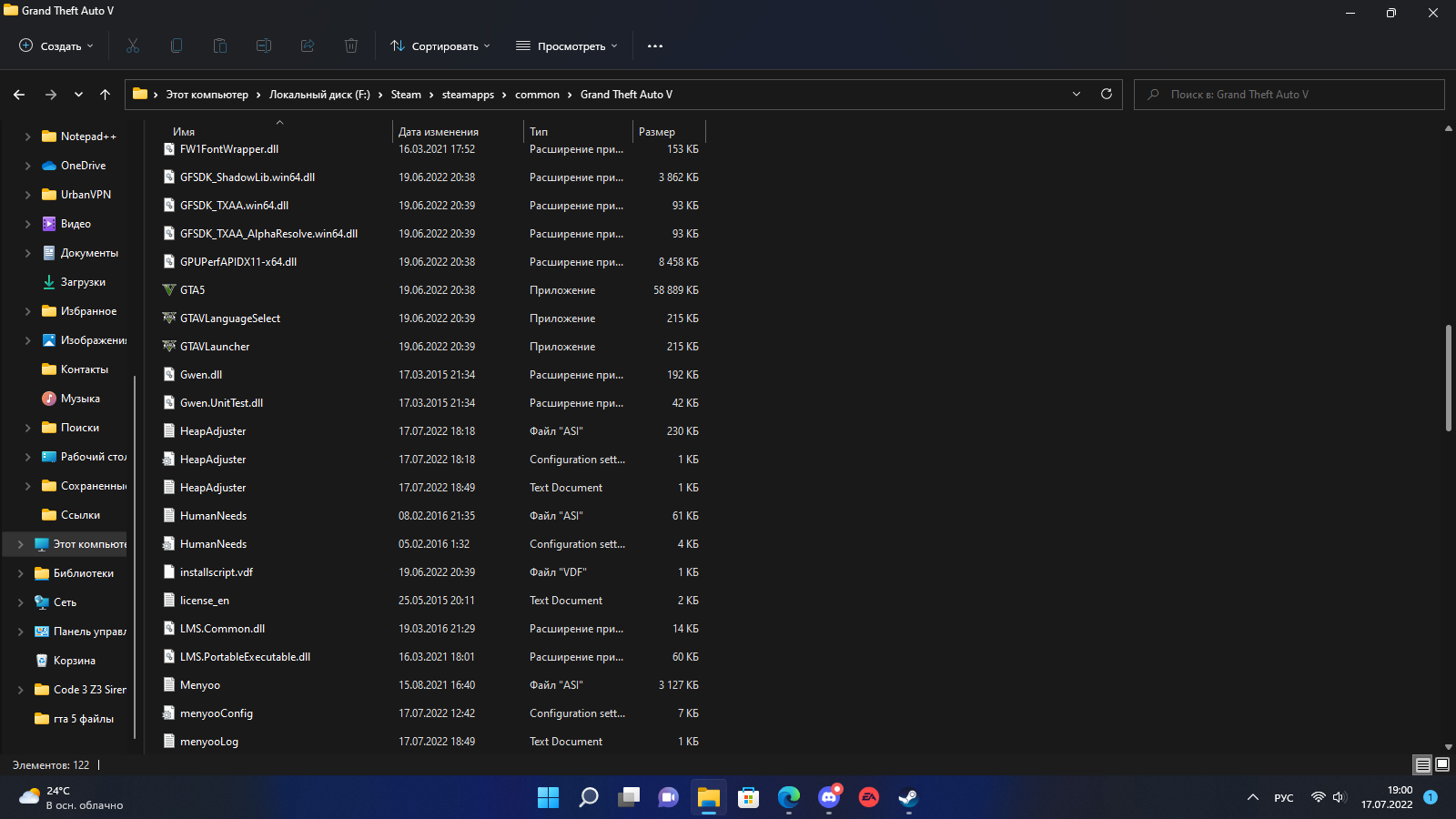1456x819 pixels.
Task: Open the EA app taskbar icon
Action: click(x=869, y=798)
